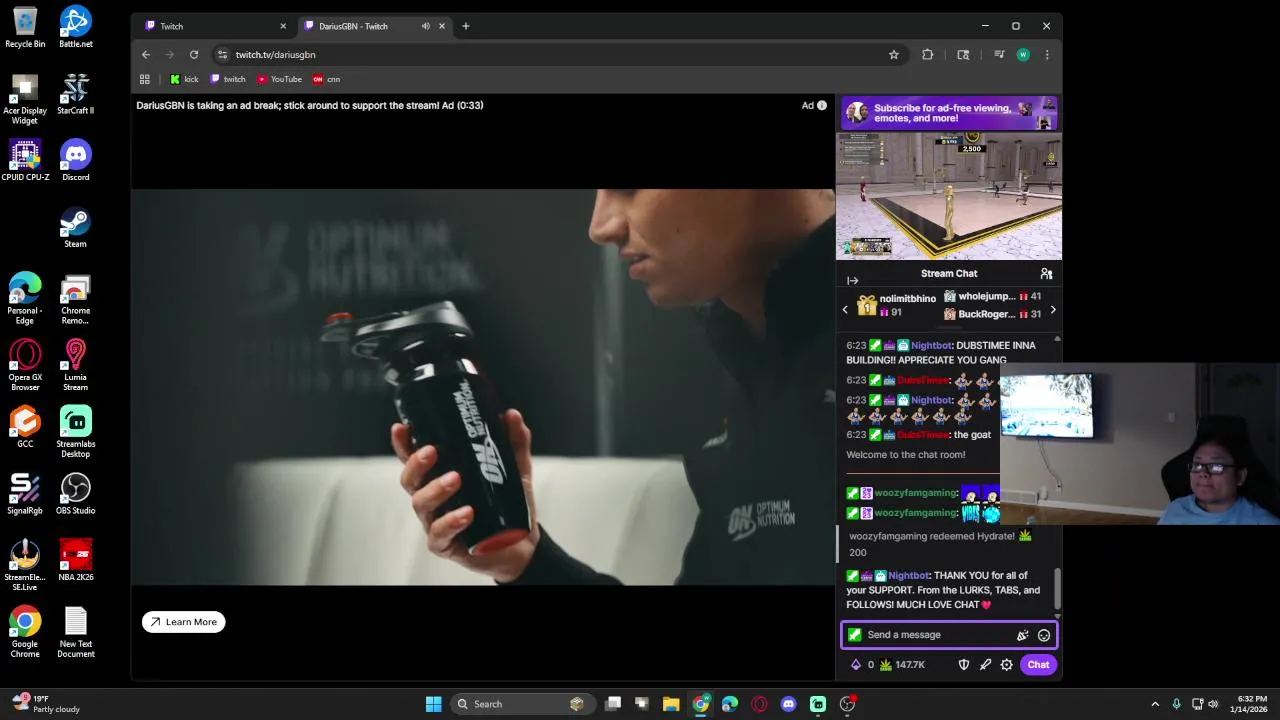Close the first Twitch tab
The width and height of the screenshot is (1280, 720).
click(283, 26)
